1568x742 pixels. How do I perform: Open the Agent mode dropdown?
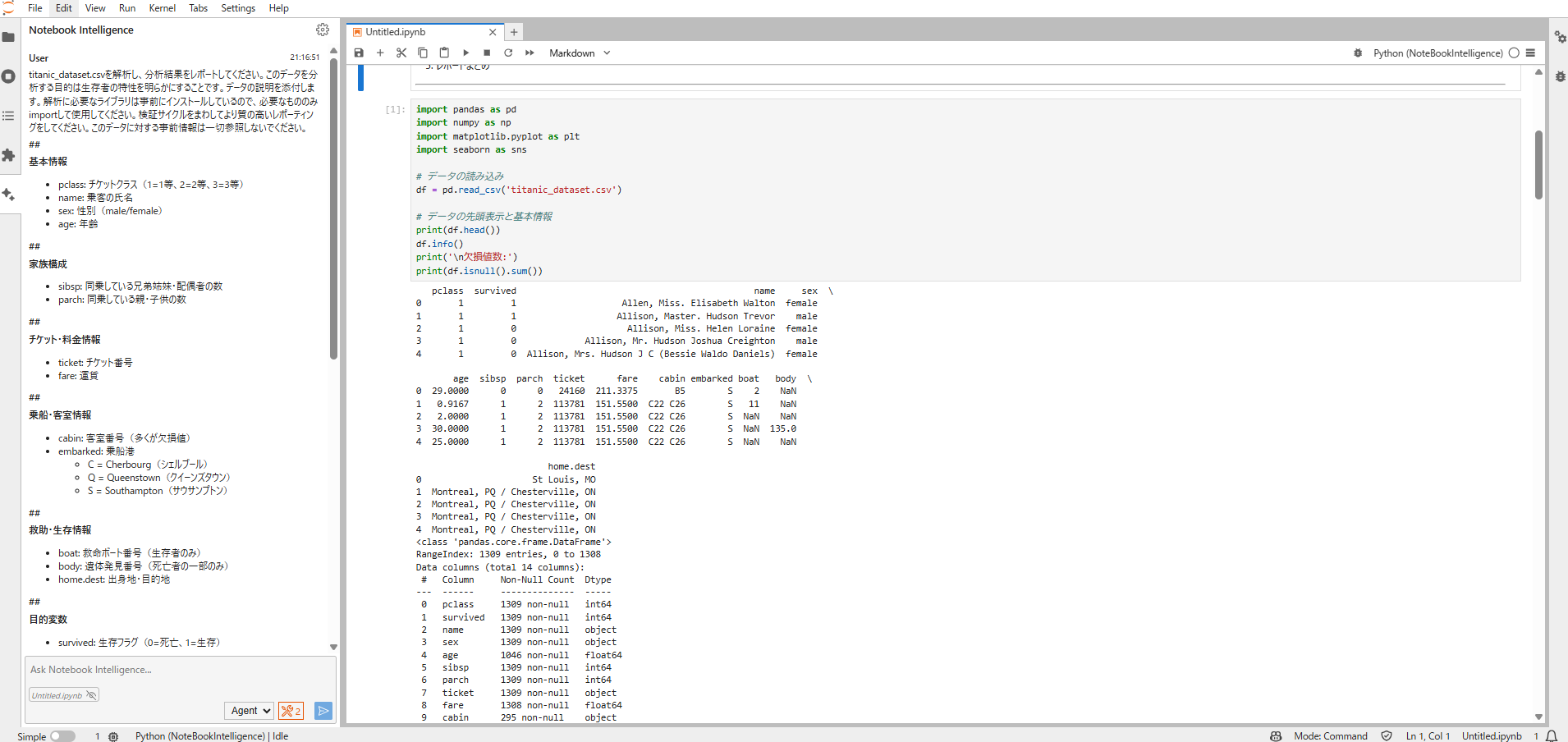[x=249, y=711]
